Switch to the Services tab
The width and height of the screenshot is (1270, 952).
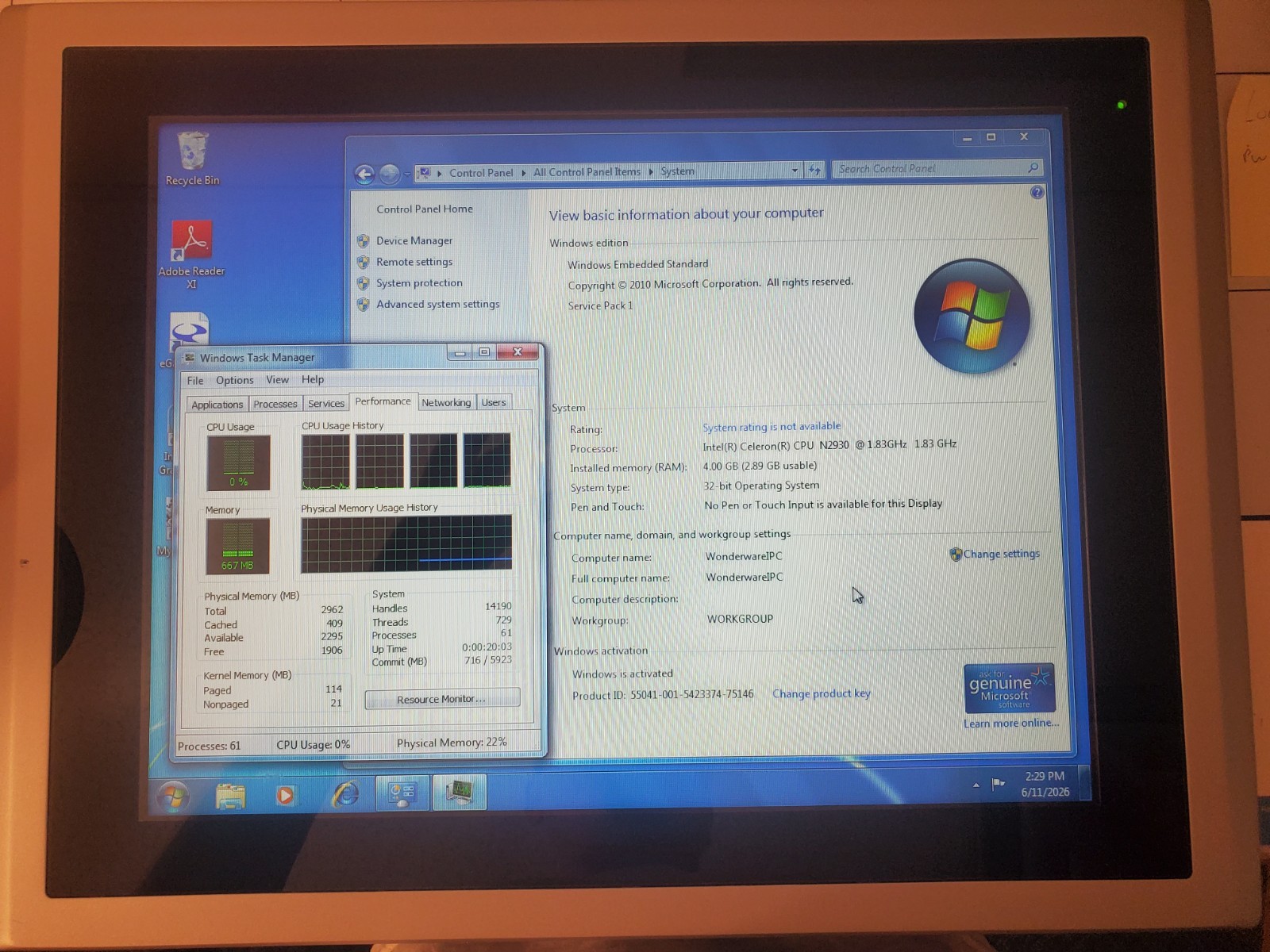point(325,403)
